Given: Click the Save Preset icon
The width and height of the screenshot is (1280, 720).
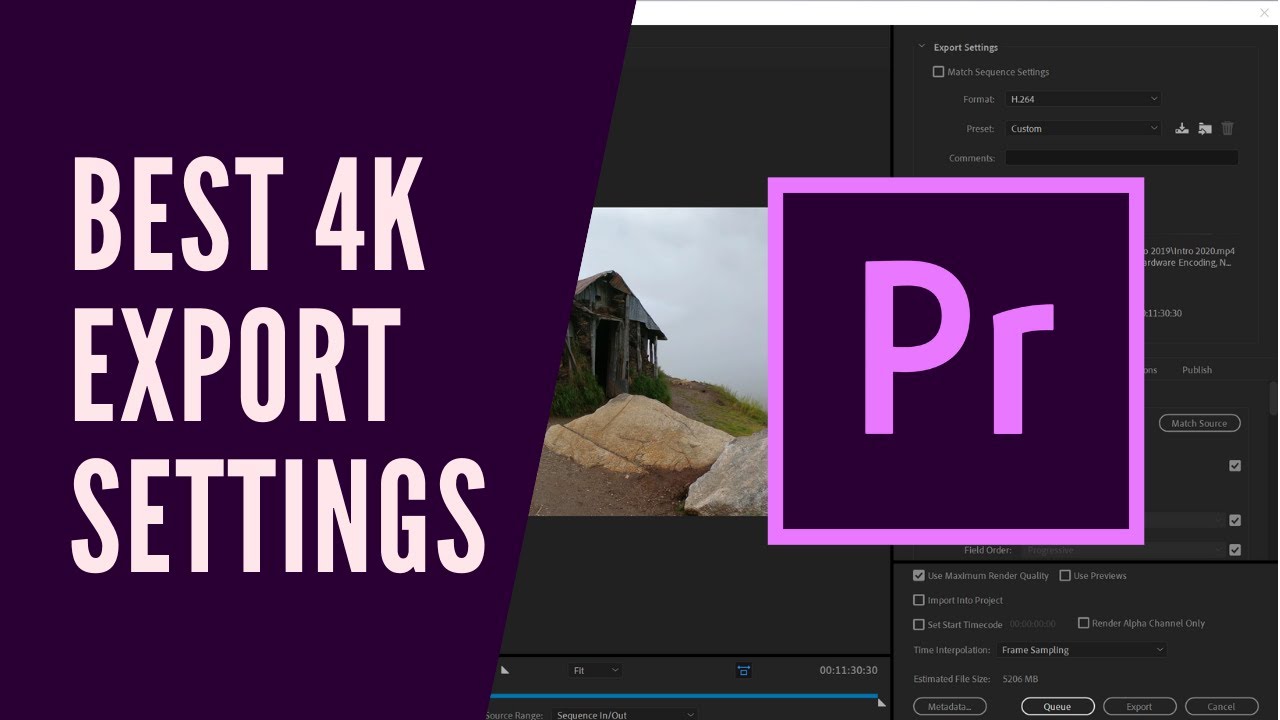Looking at the screenshot, I should click(x=1182, y=128).
